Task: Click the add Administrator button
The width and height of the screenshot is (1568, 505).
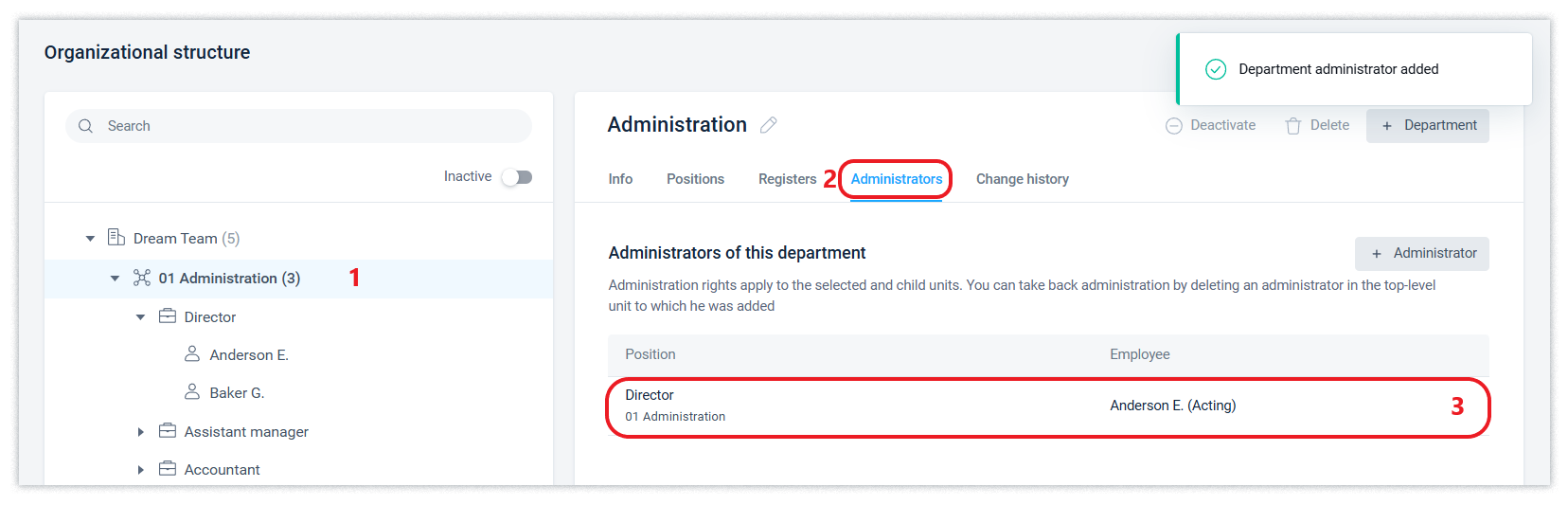Action: [x=1422, y=254]
